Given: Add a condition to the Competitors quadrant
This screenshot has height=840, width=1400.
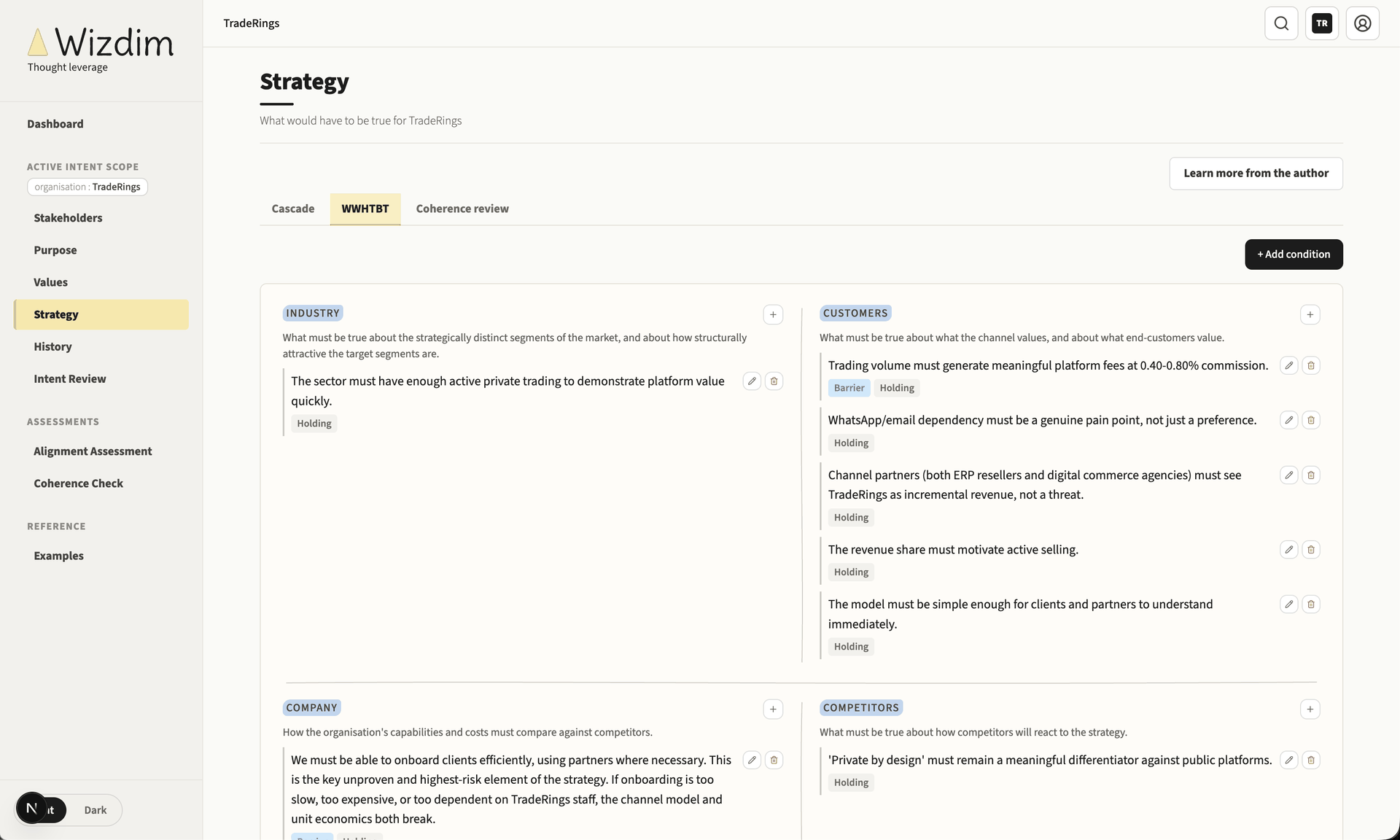Looking at the screenshot, I should [1310, 709].
